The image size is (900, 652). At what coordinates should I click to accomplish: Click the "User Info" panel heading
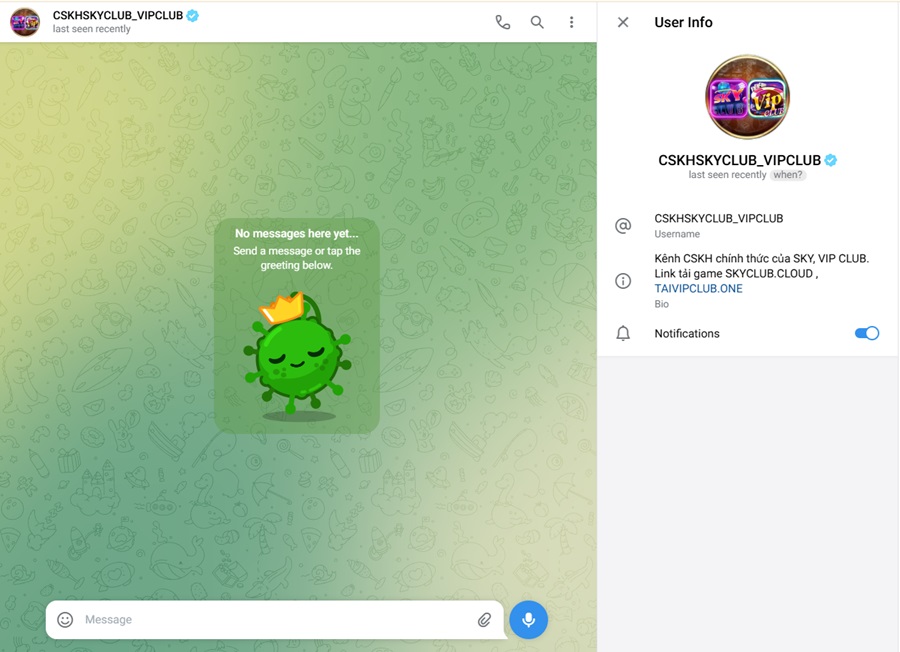[683, 22]
